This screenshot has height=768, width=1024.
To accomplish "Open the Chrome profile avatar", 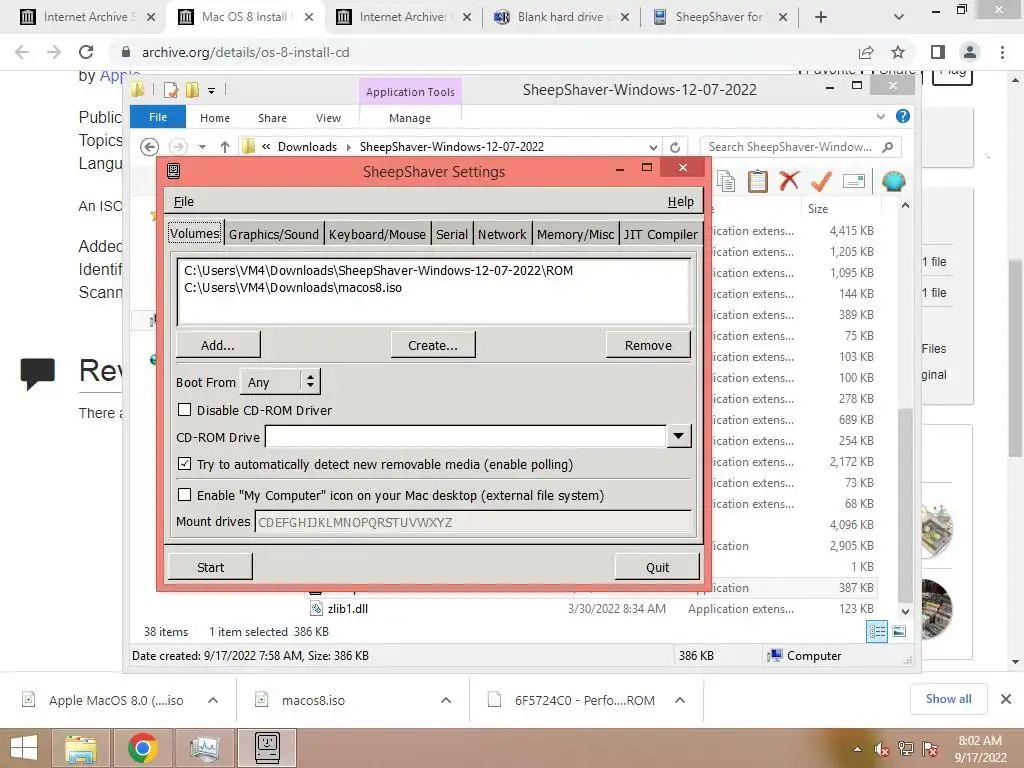I will pyautogui.click(x=970, y=52).
